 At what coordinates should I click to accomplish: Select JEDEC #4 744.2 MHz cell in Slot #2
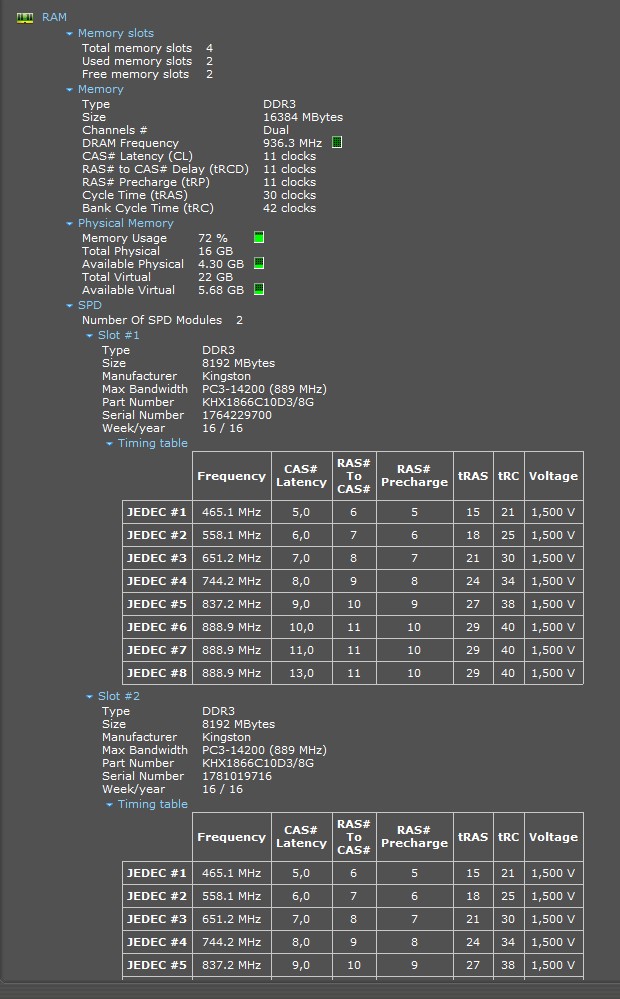coord(231,942)
